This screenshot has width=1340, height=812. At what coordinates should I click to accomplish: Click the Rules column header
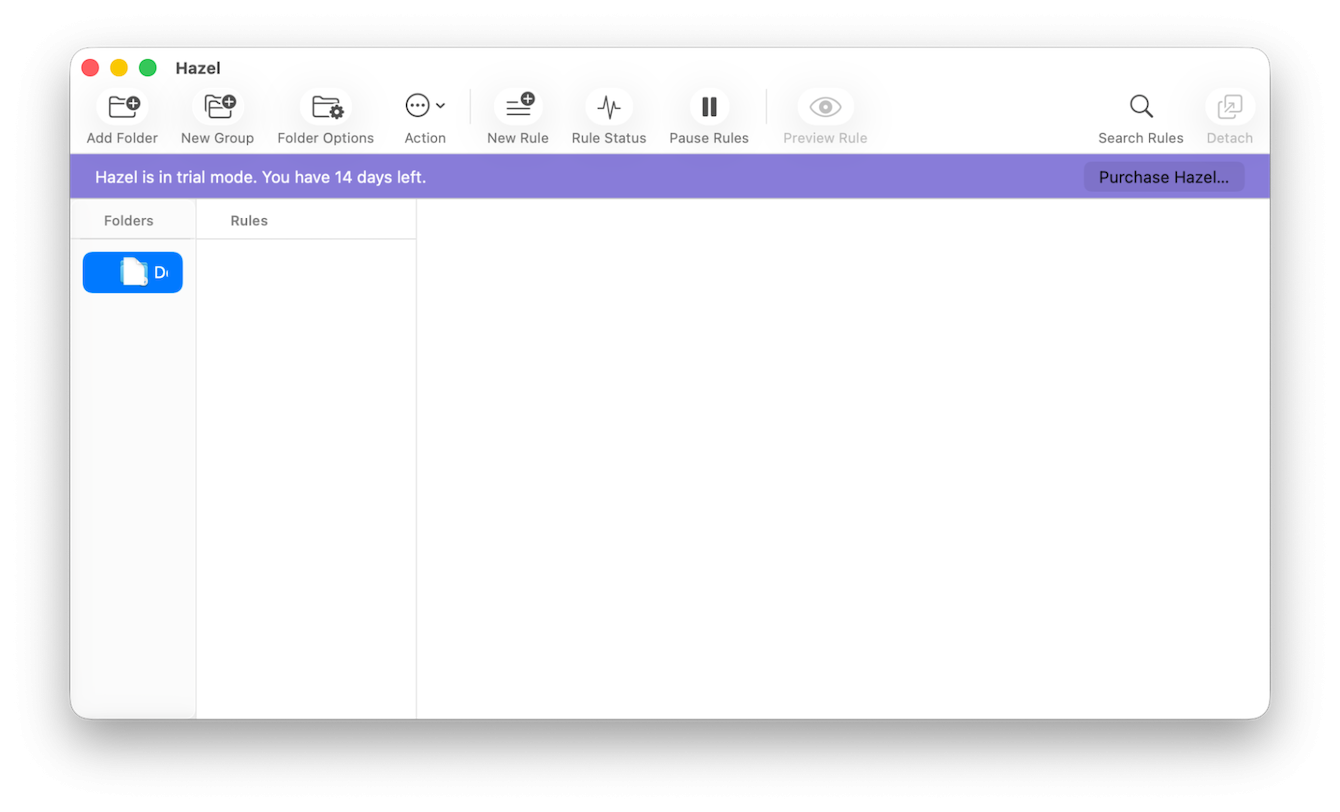point(249,220)
